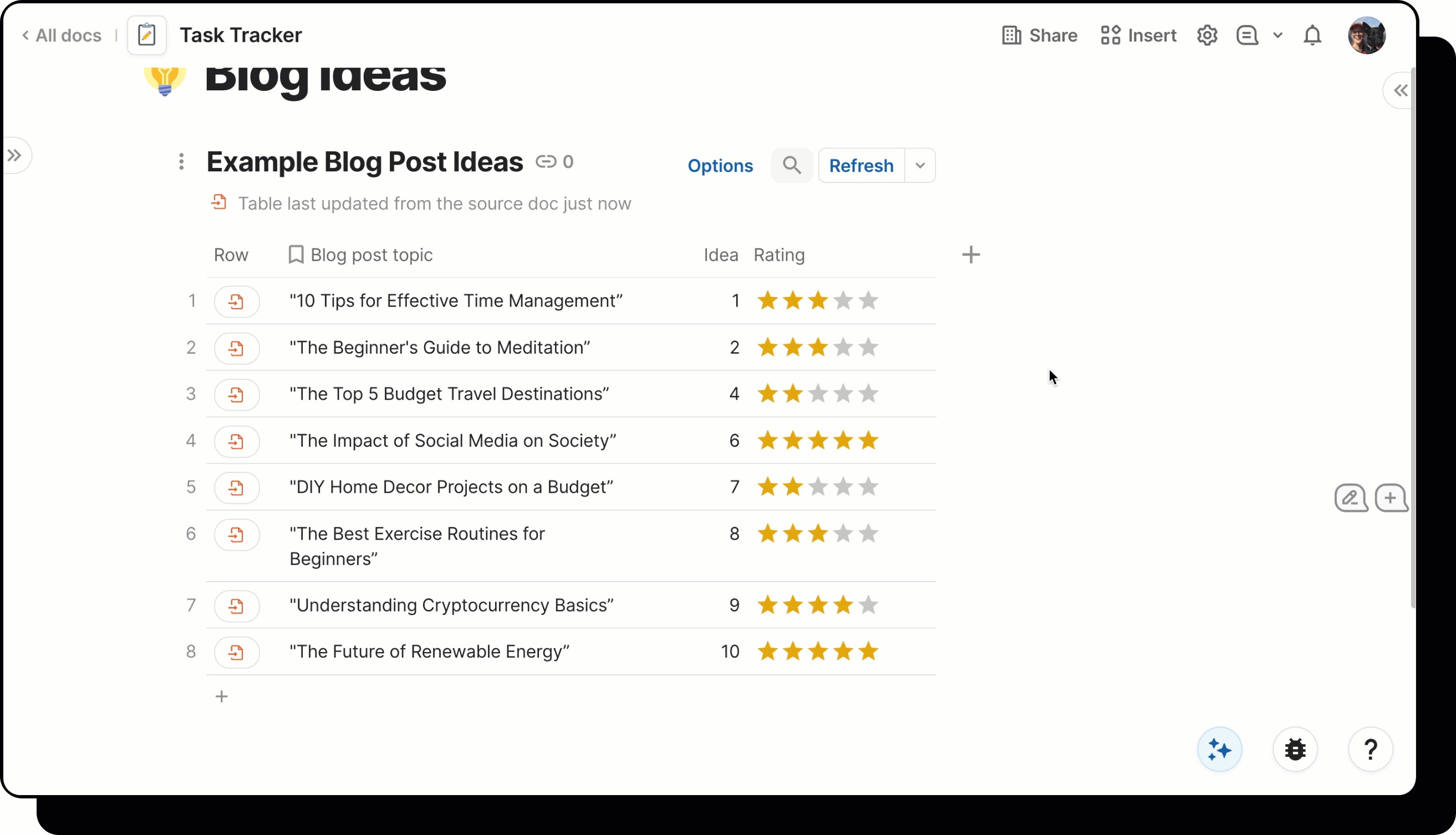Open notifications bell icon

[x=1312, y=35]
